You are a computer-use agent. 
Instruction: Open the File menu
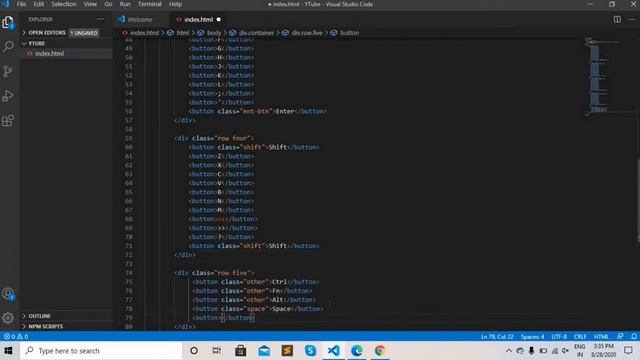21,4
